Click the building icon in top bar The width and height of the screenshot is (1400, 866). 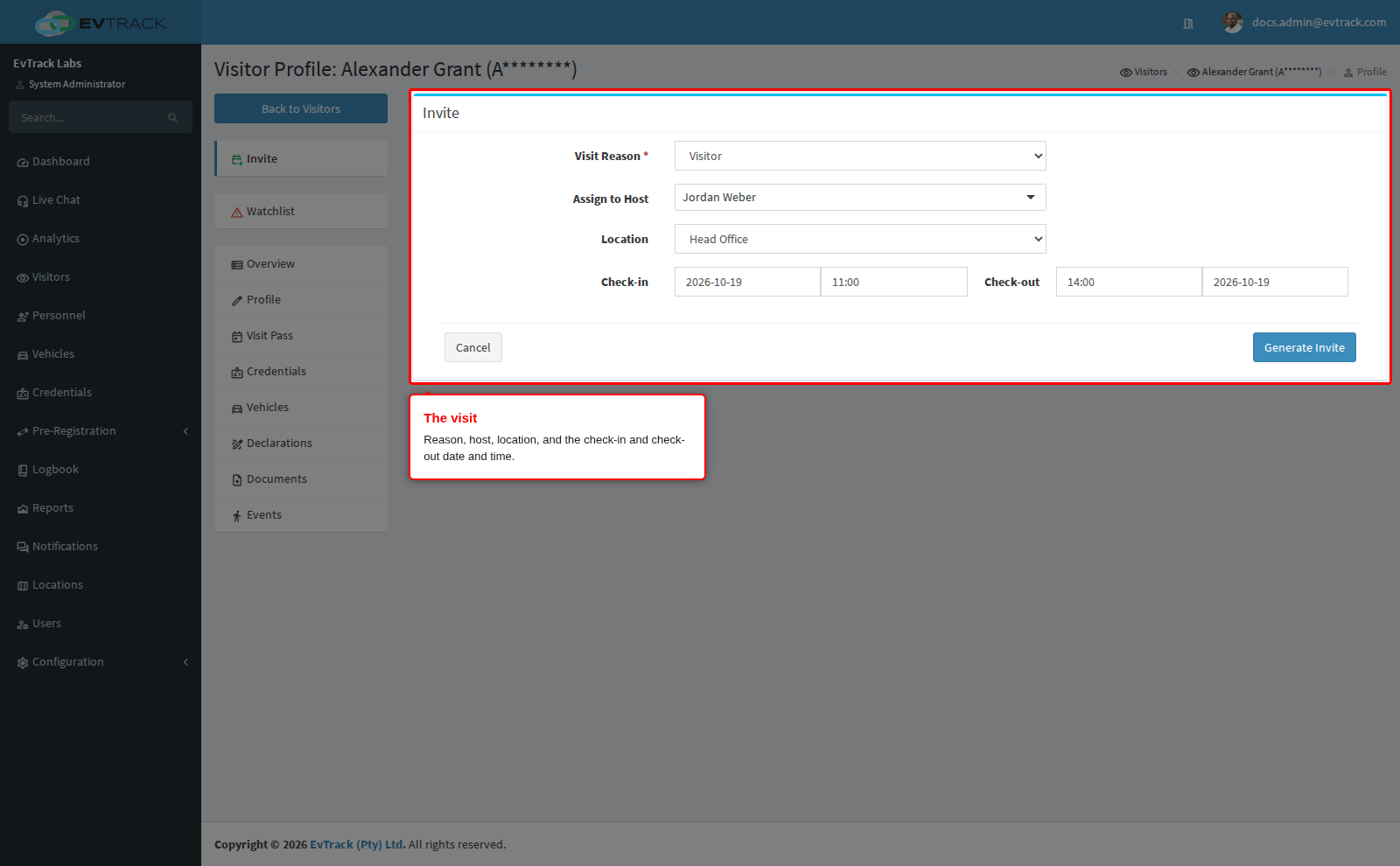[x=1188, y=24]
